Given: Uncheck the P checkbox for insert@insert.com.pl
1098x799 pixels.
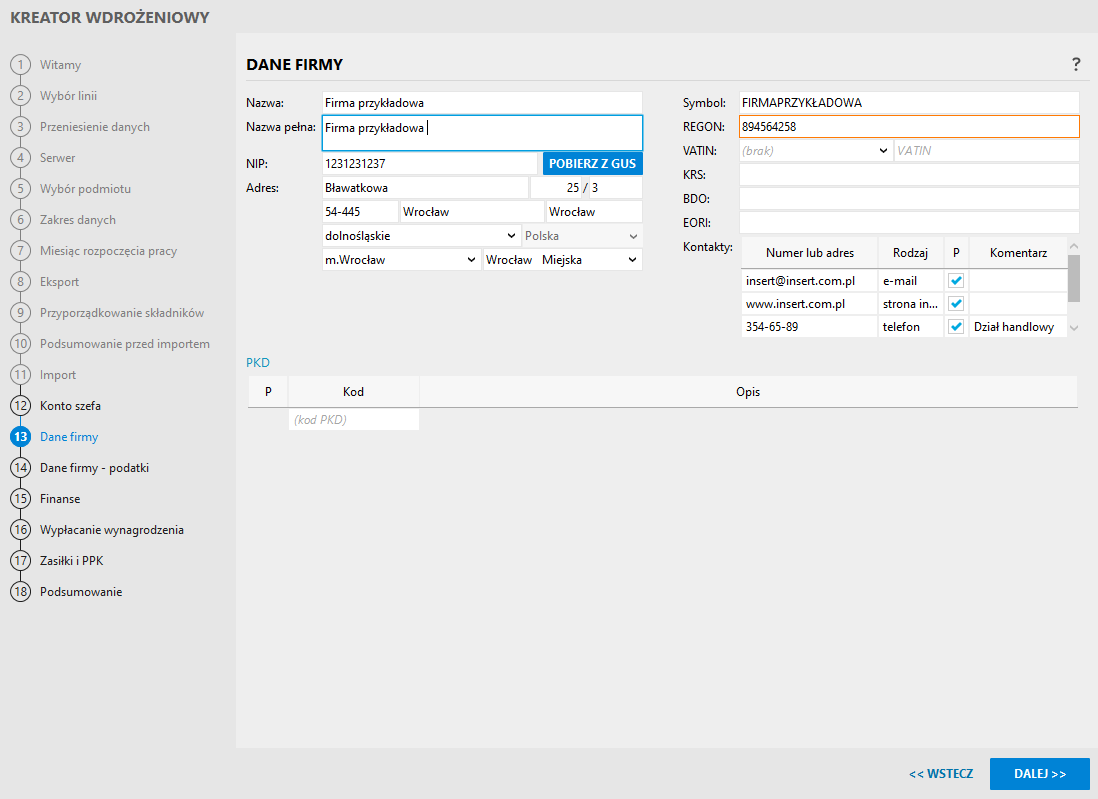Looking at the screenshot, I should coord(956,281).
